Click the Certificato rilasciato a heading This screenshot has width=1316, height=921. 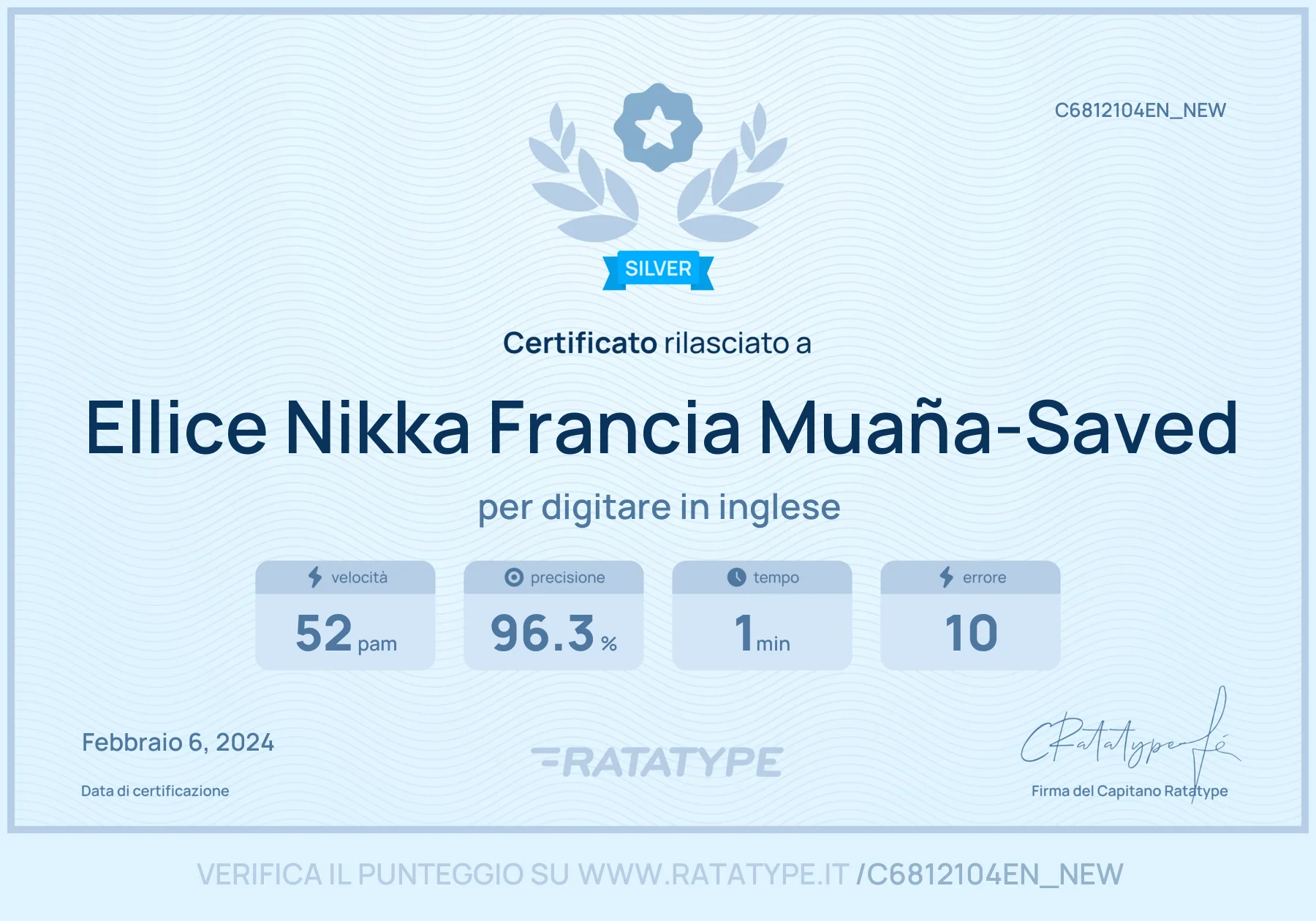(x=657, y=343)
